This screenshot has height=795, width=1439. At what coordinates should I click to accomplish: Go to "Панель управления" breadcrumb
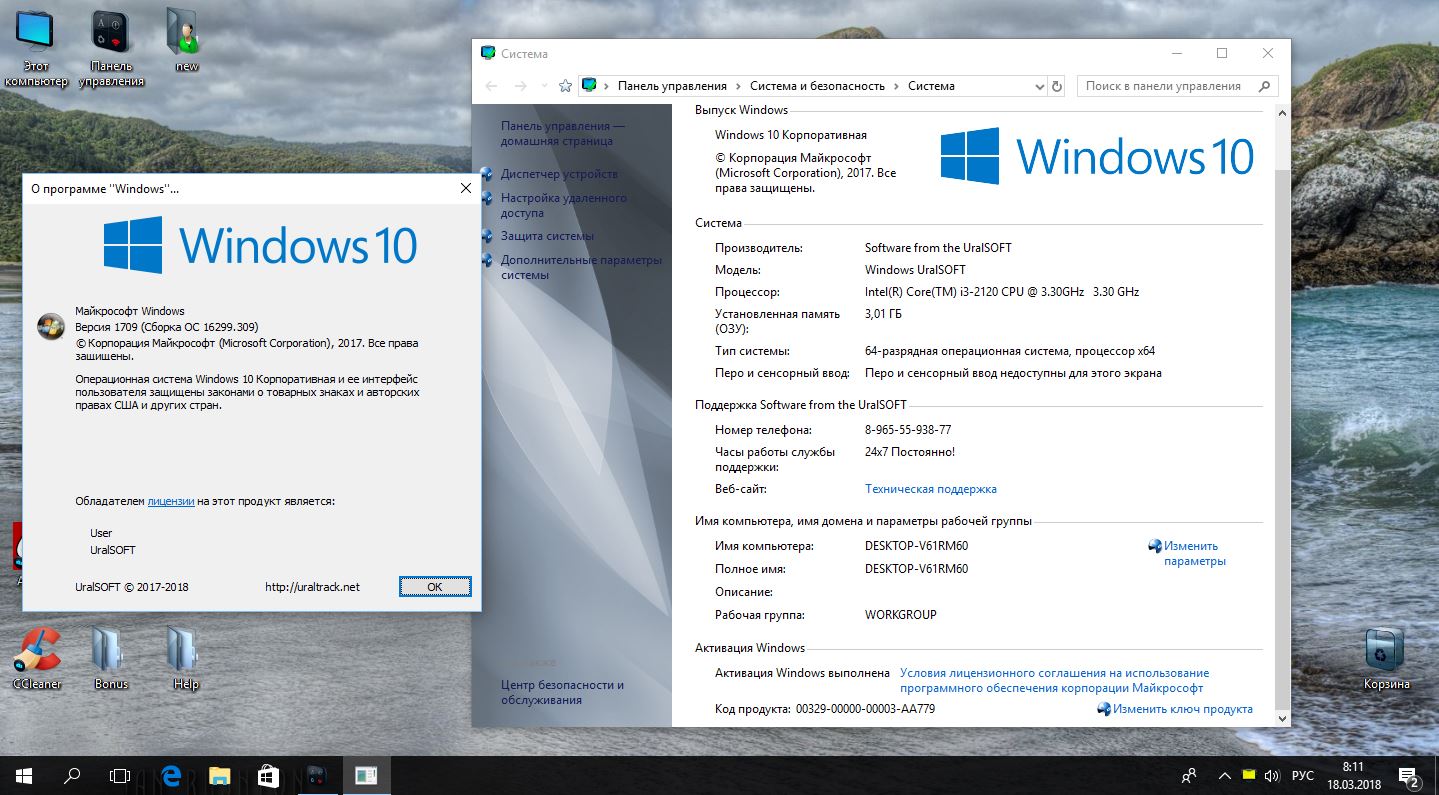[672, 86]
